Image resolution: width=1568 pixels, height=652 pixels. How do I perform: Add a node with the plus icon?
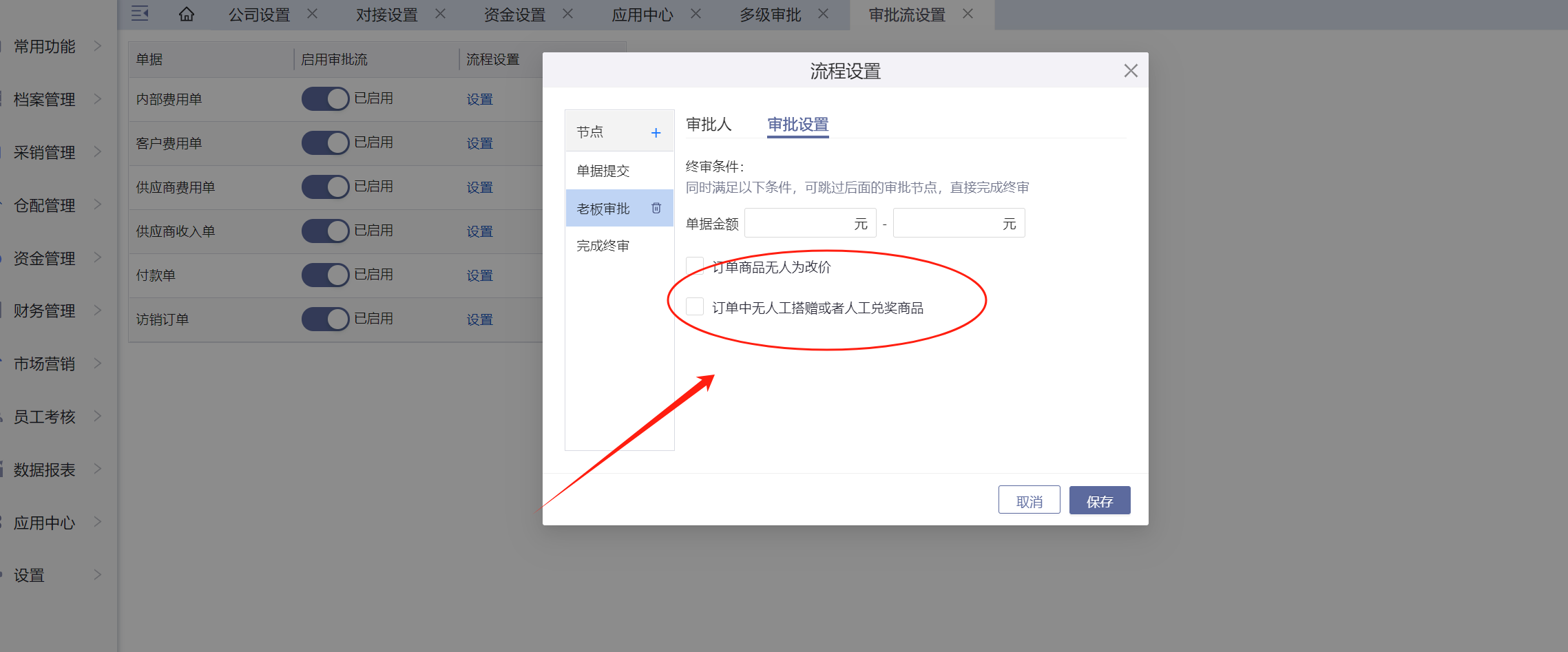[656, 132]
